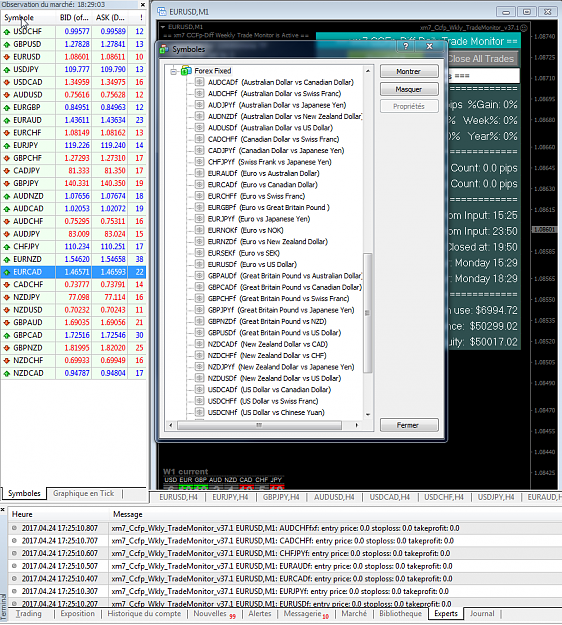This screenshot has width=562, height=625.
Task: Click the GBPCAD bid value 1.72516
Action: pyautogui.click(x=77, y=335)
